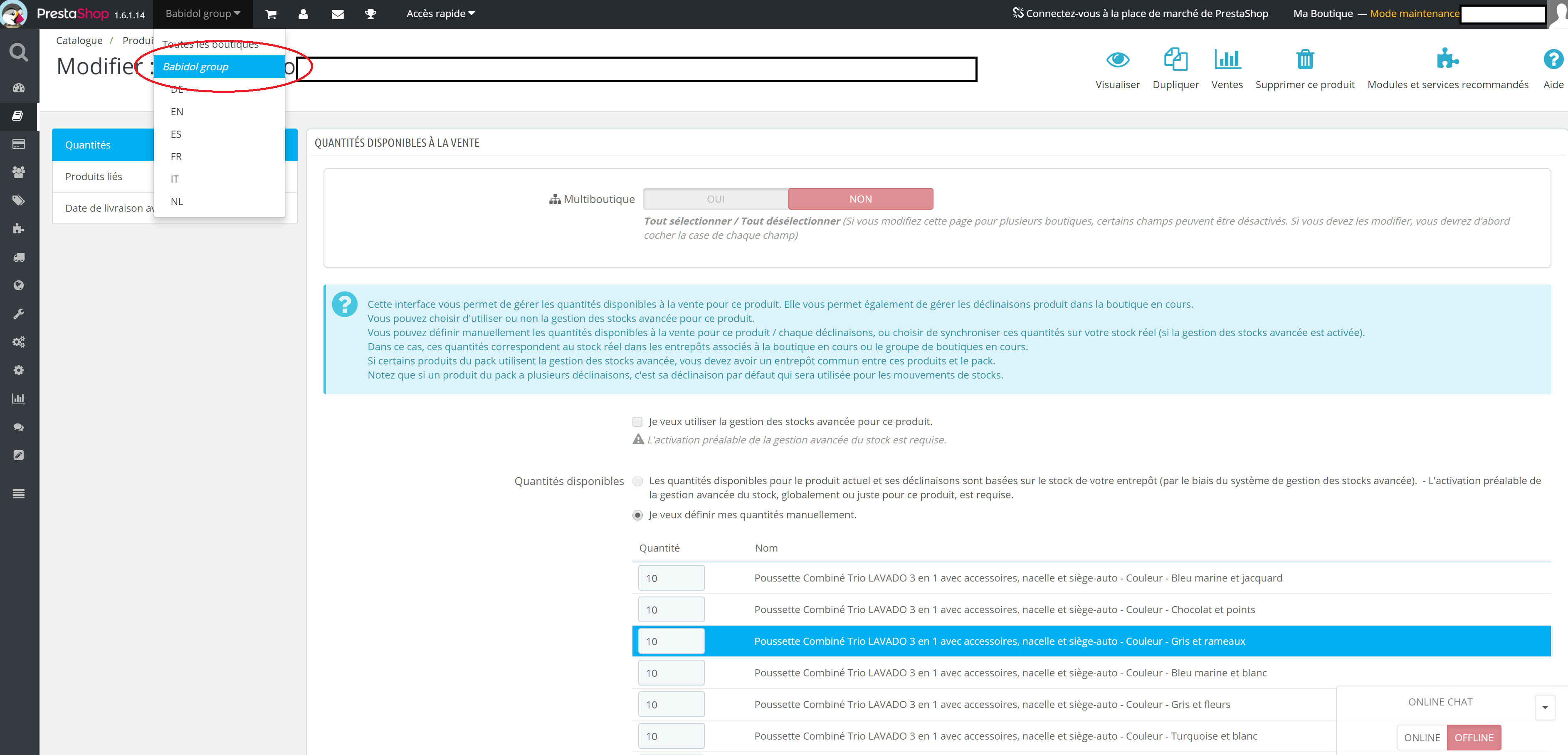
Task: Expand the Online Chat dropdown arrow
Action: click(x=1544, y=708)
